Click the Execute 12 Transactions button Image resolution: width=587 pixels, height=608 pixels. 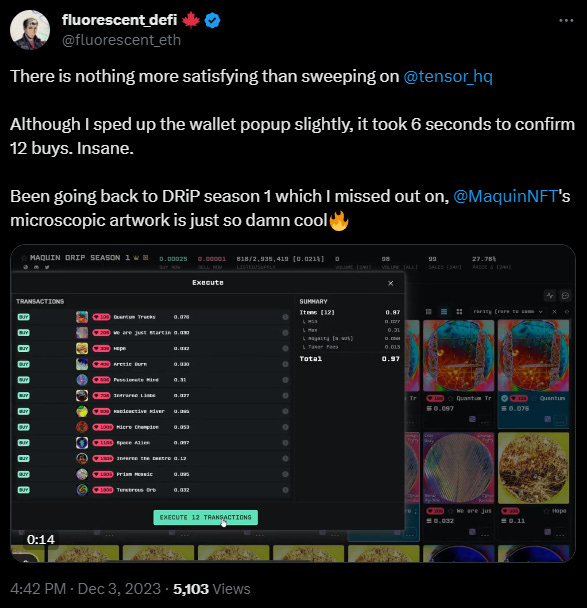205,518
